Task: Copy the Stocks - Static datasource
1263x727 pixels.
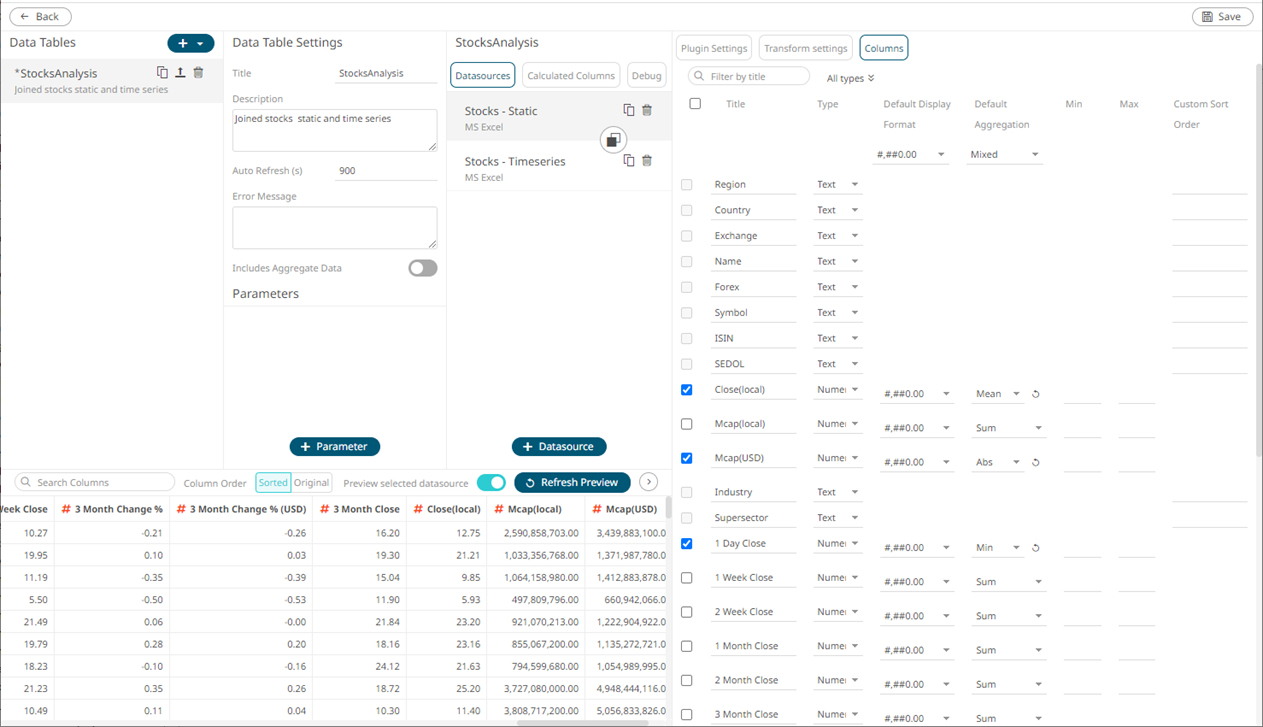Action: coord(629,110)
